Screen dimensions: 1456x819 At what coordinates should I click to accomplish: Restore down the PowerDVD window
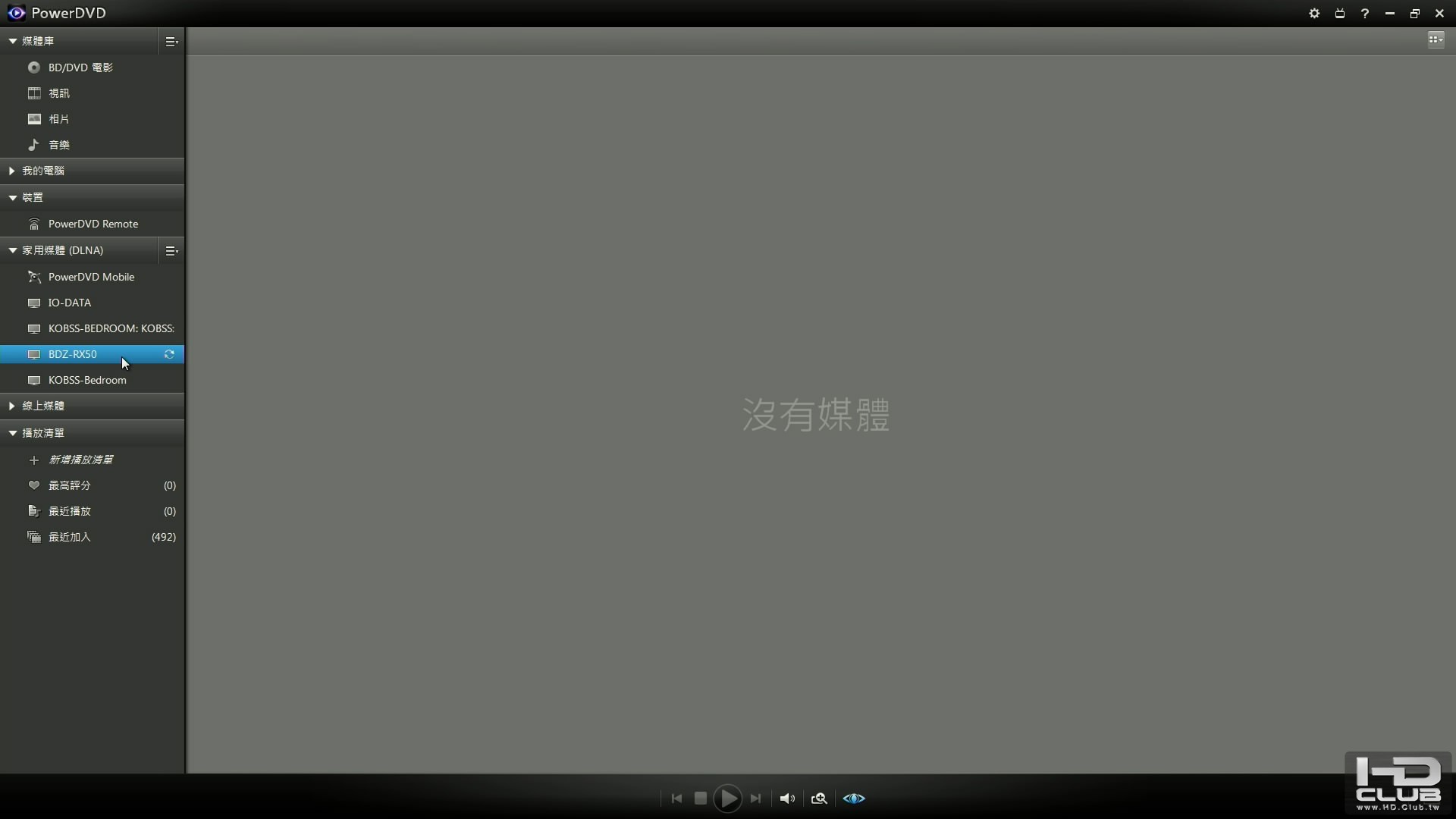coord(1415,14)
